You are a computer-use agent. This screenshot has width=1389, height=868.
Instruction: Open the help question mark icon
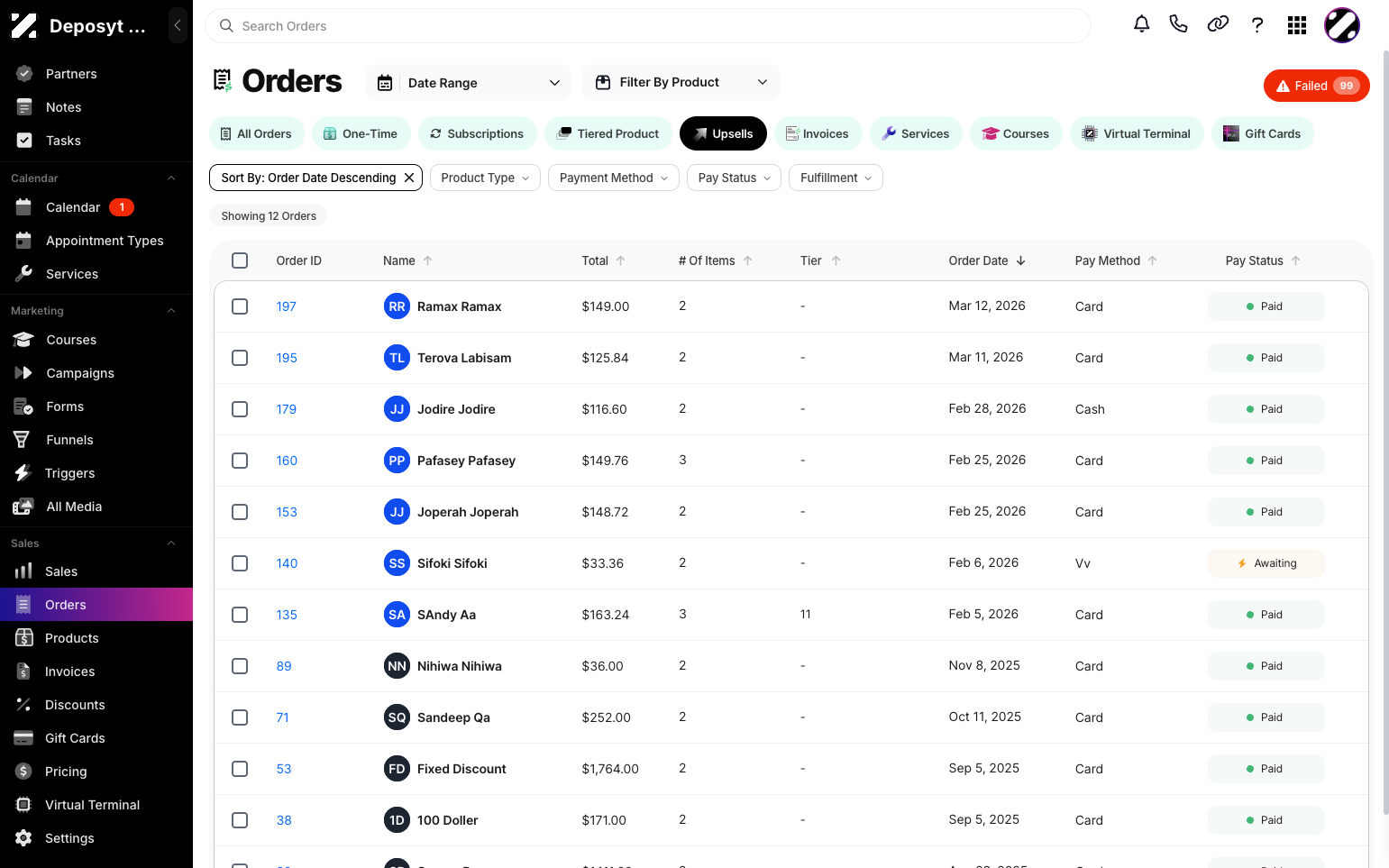(x=1257, y=25)
